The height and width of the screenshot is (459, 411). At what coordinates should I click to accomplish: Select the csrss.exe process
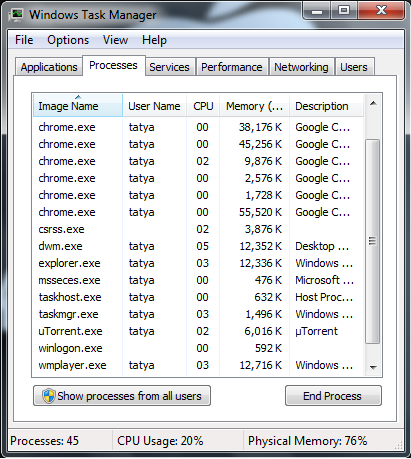[198, 229]
